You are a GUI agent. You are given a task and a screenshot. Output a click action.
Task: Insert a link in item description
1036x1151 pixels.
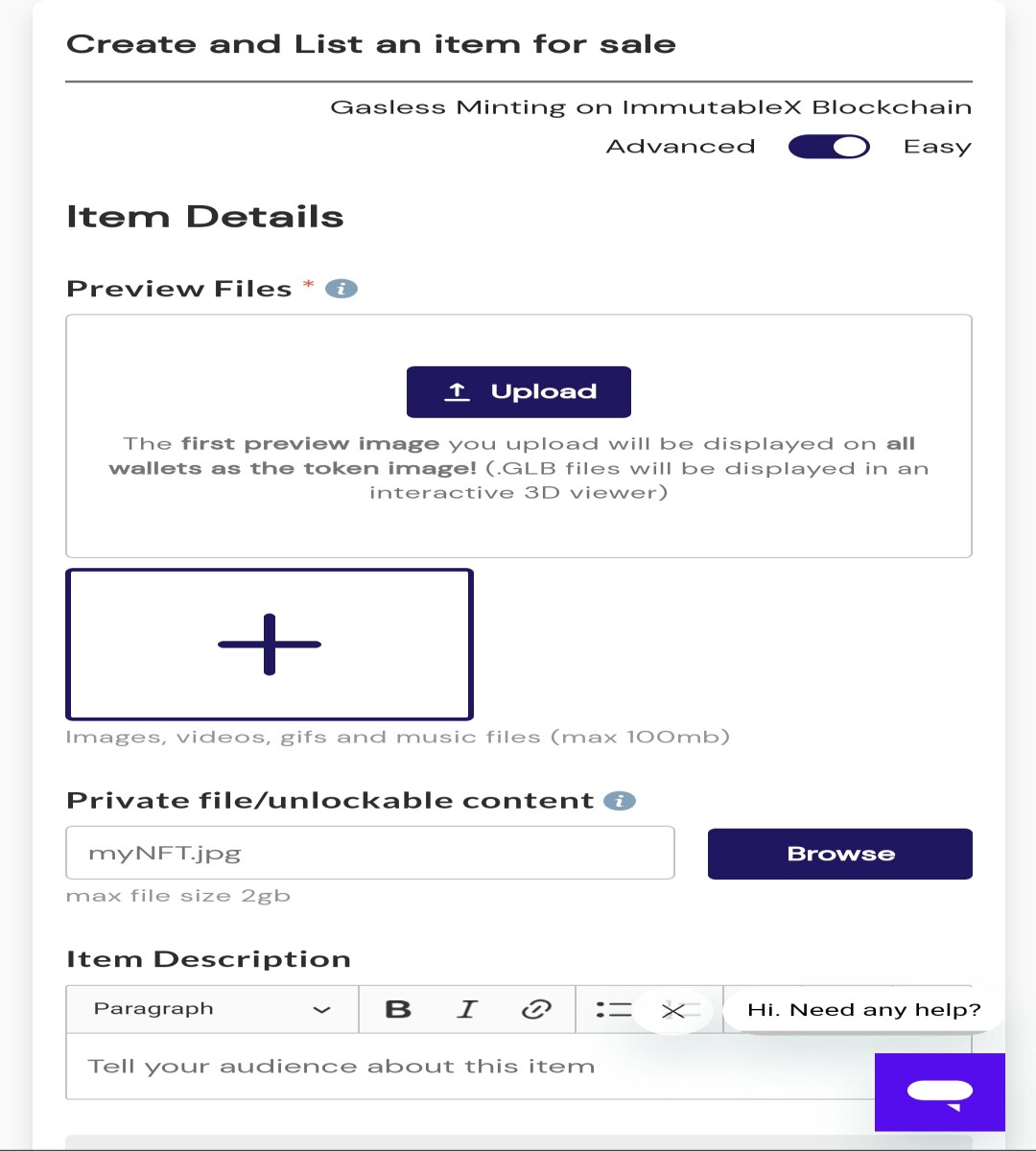click(x=536, y=1009)
